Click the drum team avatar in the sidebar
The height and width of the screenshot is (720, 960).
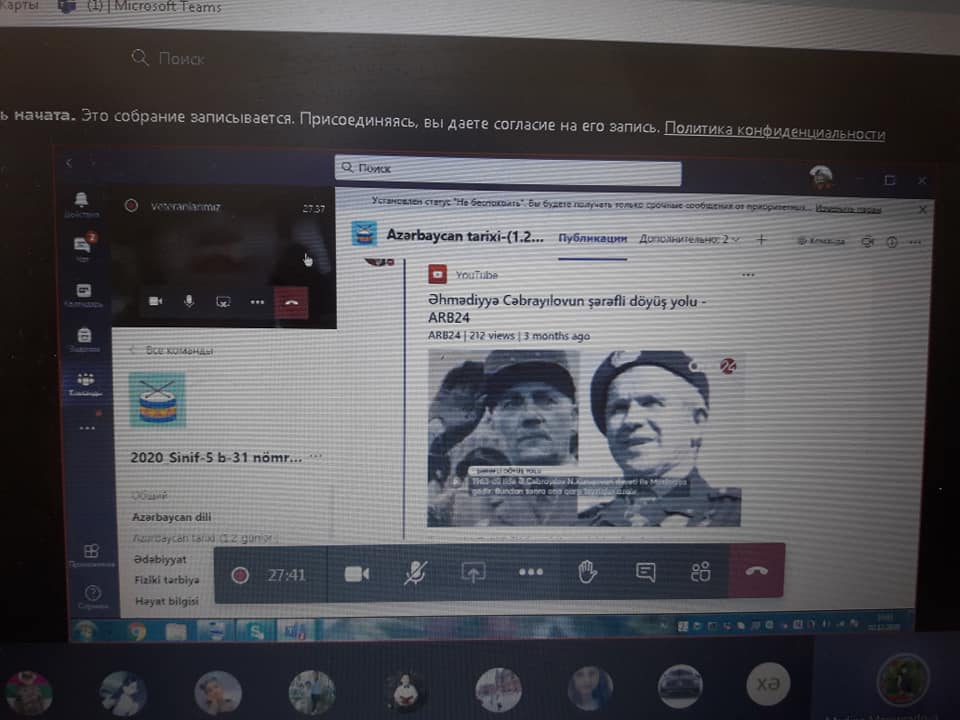pyautogui.click(x=157, y=399)
